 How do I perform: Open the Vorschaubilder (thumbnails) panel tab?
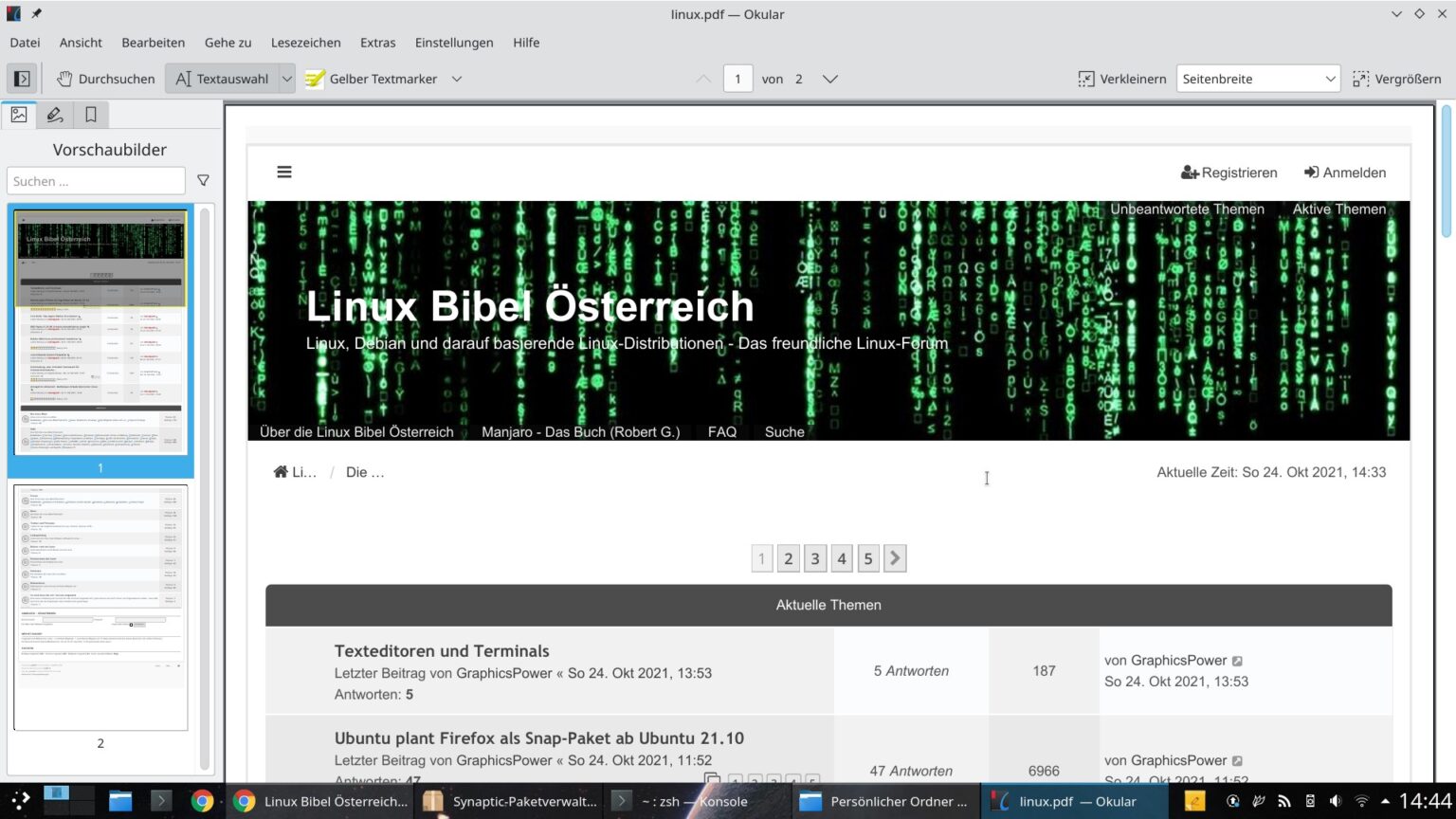19,114
